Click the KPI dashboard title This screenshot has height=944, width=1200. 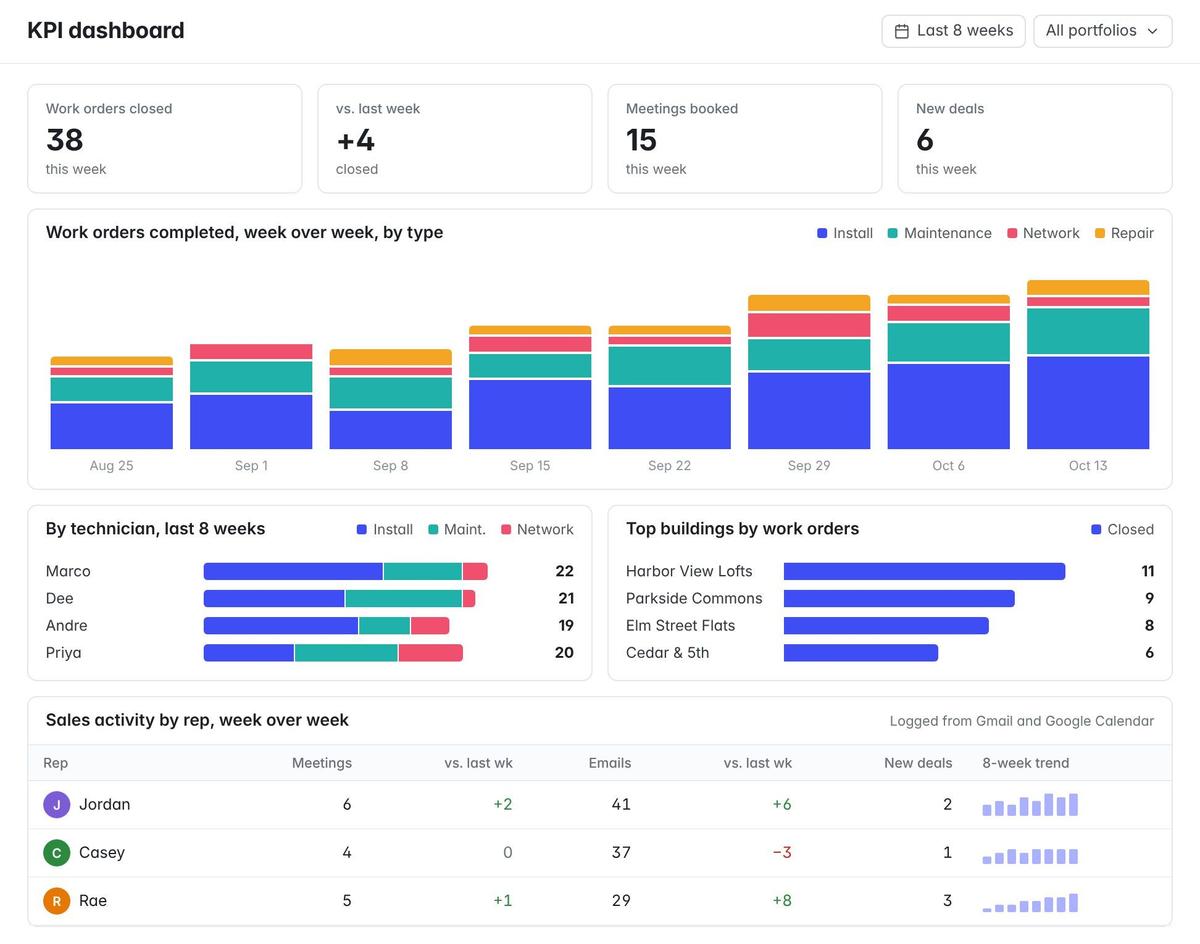point(106,30)
